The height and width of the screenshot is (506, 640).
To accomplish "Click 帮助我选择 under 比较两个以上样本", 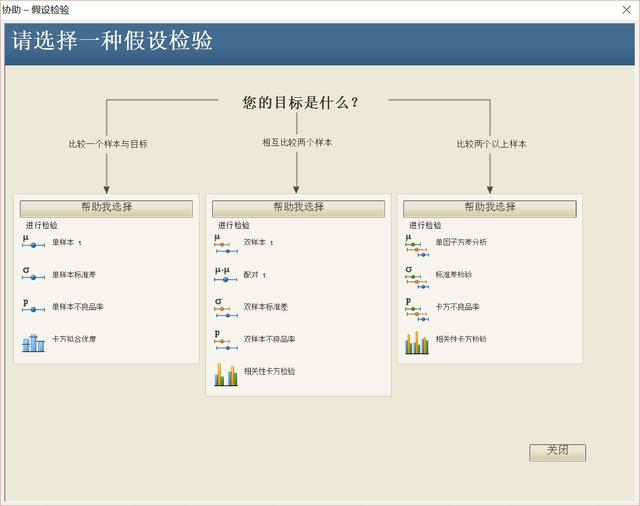I will 490,209.
